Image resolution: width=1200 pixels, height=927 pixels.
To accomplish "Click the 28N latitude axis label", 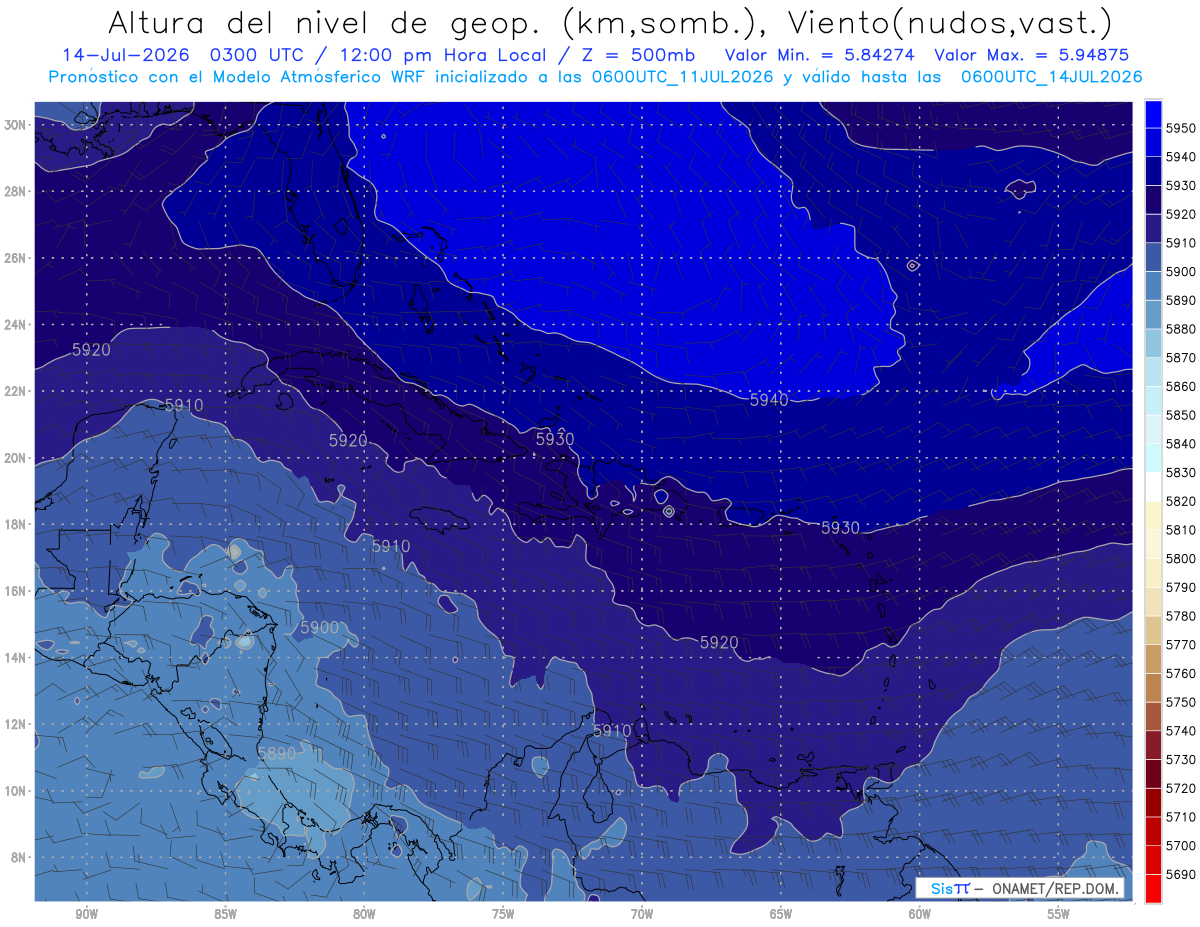I will click(x=15, y=191).
